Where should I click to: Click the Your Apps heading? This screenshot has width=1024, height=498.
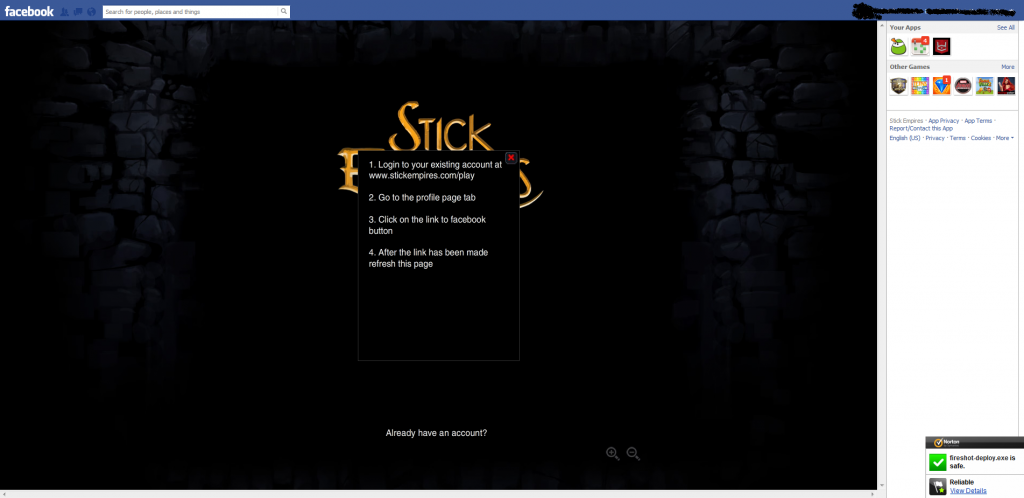905,27
